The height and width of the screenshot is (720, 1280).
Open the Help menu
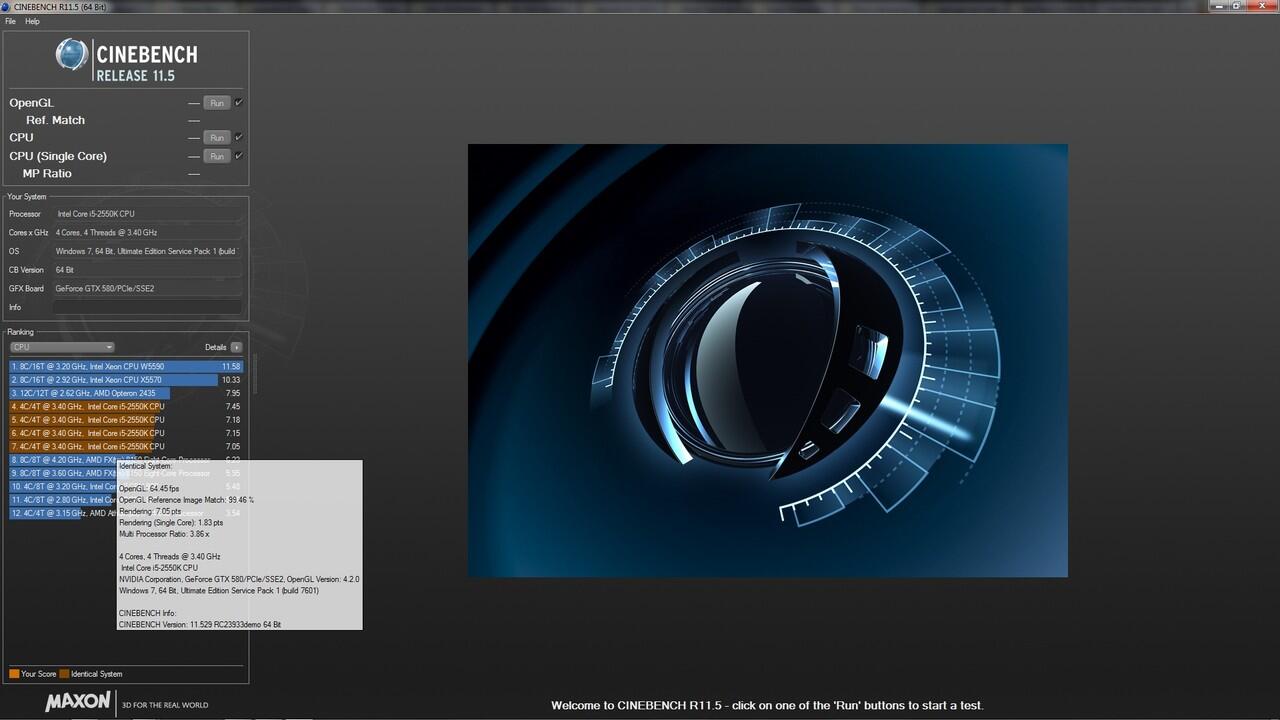pos(32,21)
